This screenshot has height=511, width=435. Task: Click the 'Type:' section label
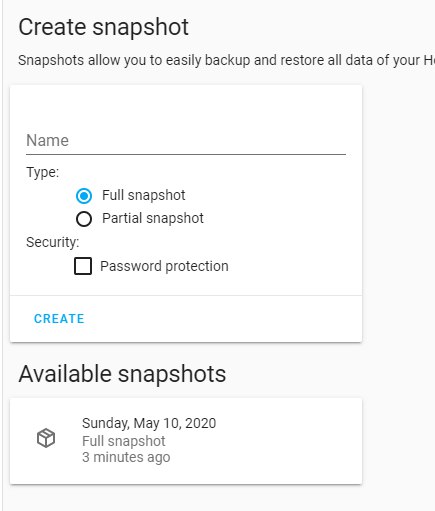(x=42, y=173)
